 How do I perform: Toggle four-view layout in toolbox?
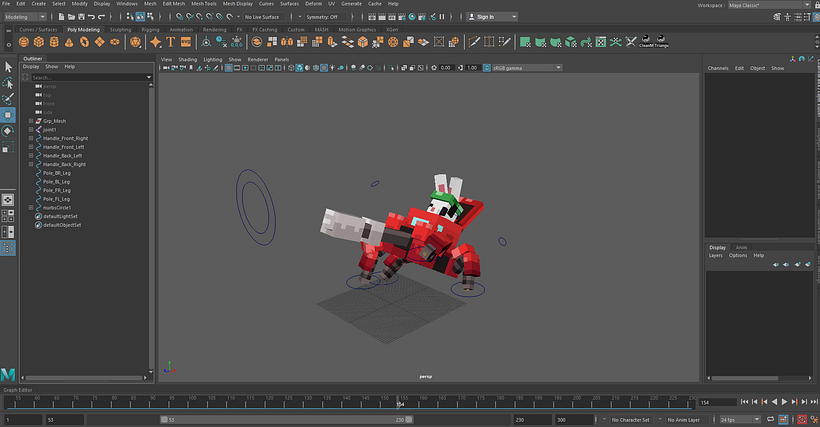click(8, 216)
